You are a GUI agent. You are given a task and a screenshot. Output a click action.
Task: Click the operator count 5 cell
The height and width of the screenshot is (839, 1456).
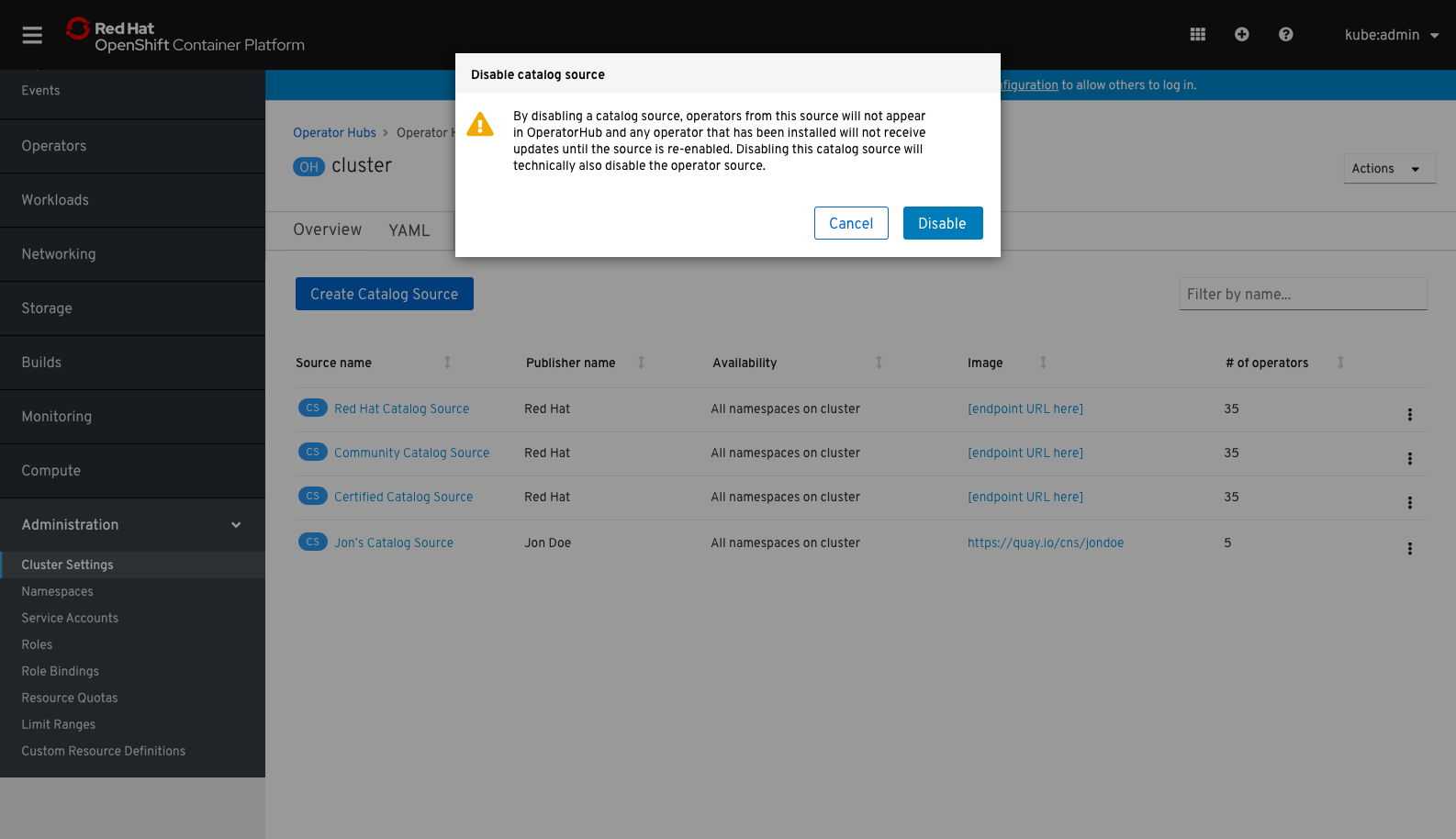(x=1227, y=543)
